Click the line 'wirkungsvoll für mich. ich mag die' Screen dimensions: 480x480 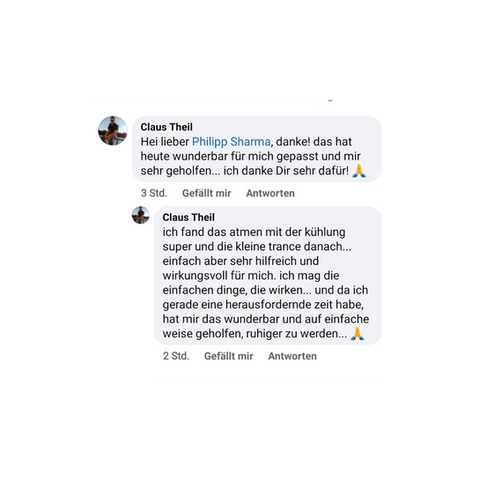pos(251,276)
